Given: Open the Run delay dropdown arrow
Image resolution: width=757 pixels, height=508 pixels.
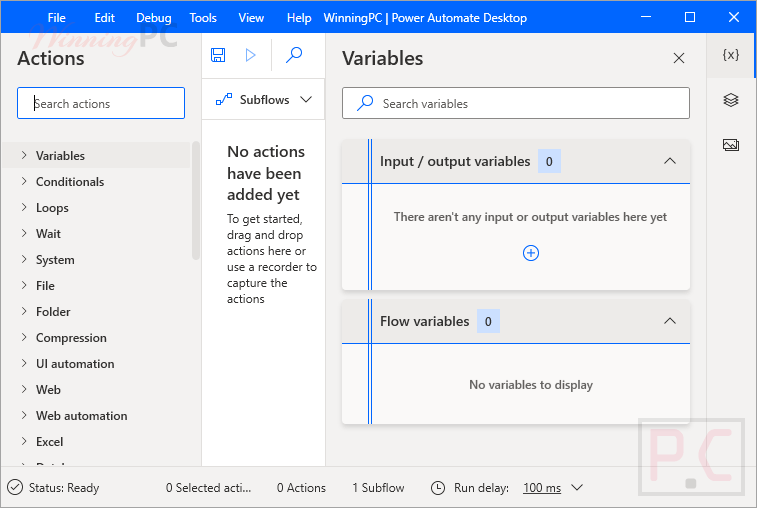Looking at the screenshot, I should 577,487.
